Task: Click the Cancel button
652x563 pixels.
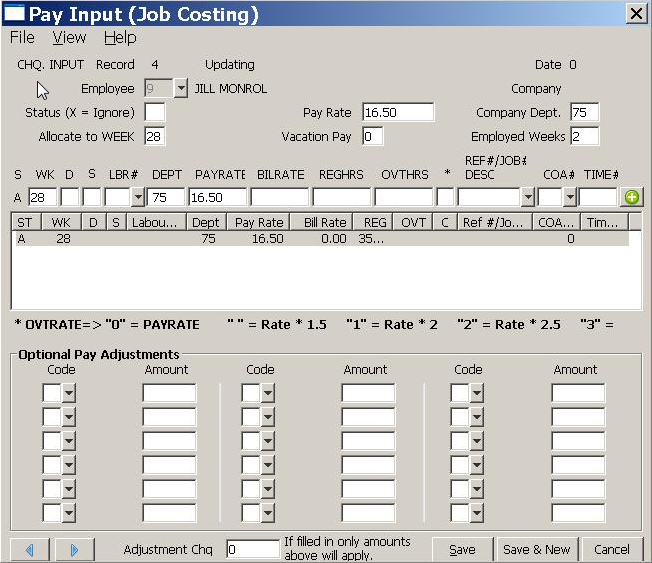Action: (x=612, y=549)
